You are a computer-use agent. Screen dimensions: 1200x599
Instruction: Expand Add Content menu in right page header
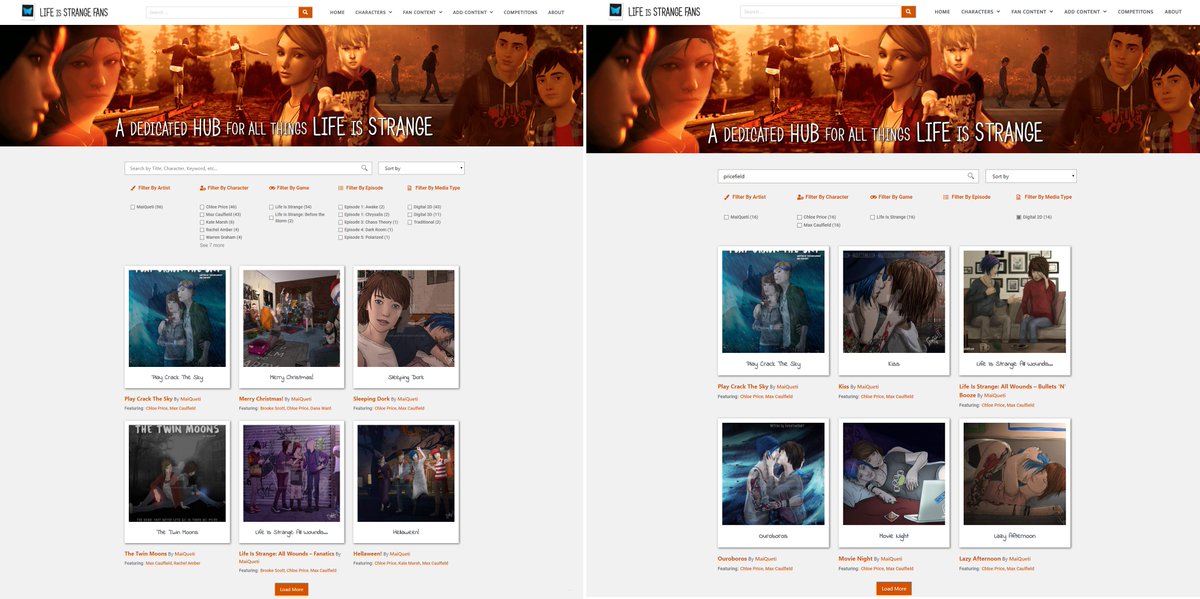[1085, 12]
